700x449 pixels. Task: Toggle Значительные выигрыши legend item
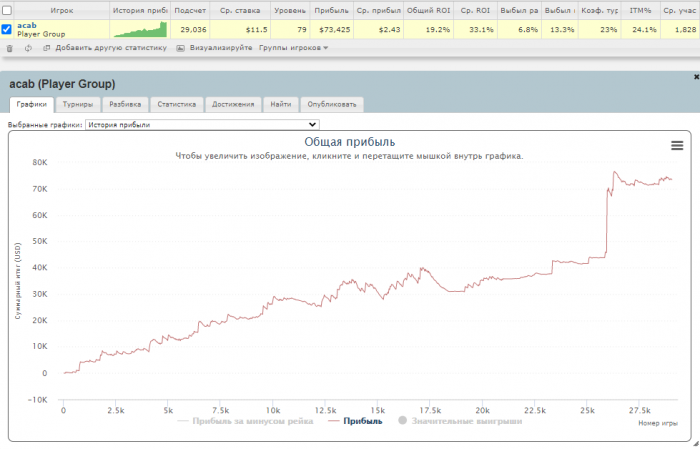460,421
